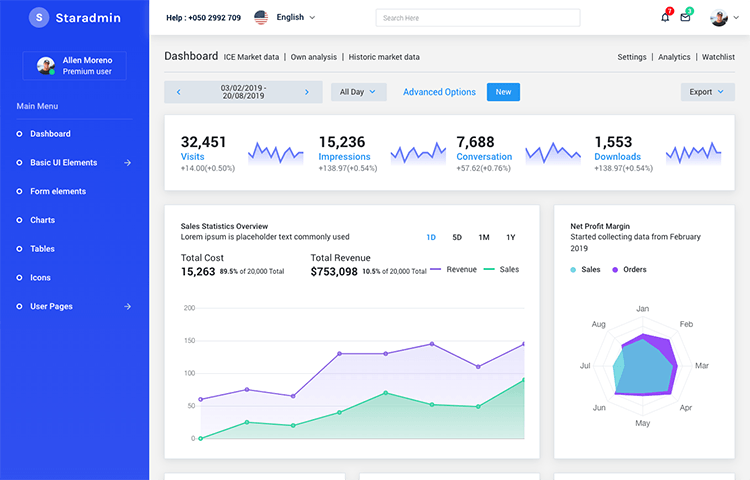This screenshot has height=480, width=750.
Task: Click the Allen Moreno Premium user card
Action: click(75, 65)
